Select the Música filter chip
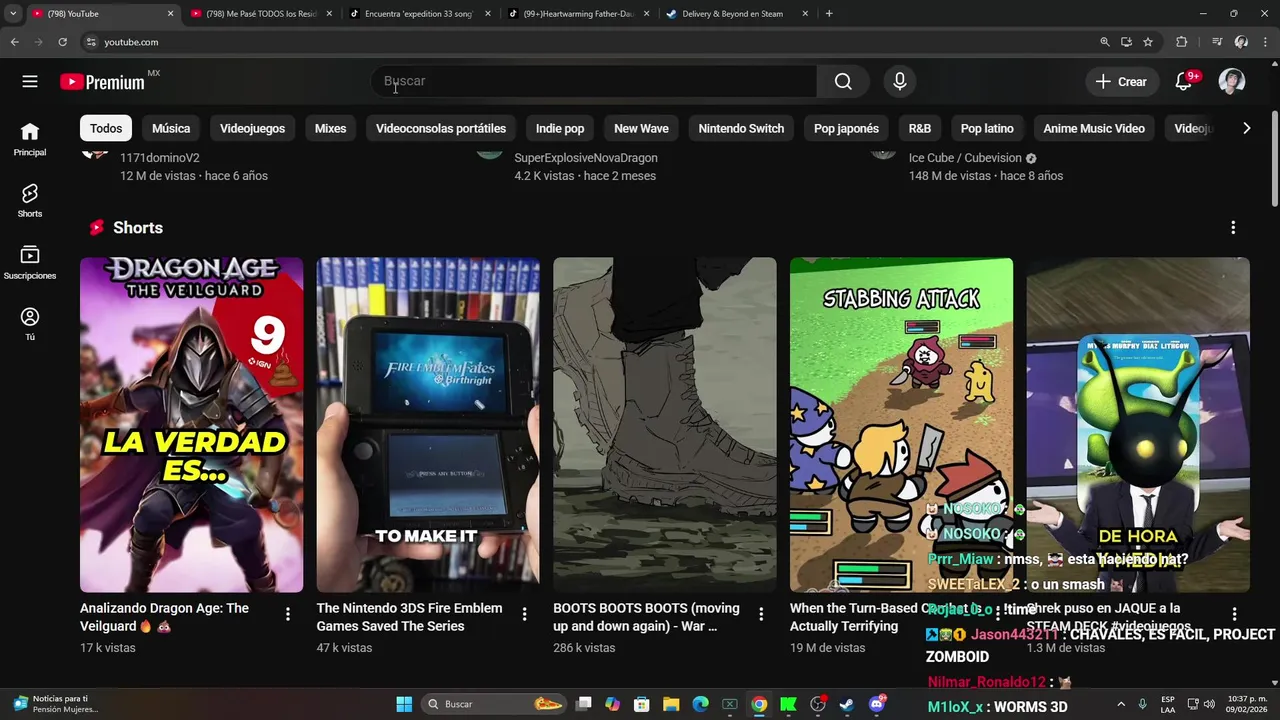The height and width of the screenshot is (720, 1280). coord(171,128)
